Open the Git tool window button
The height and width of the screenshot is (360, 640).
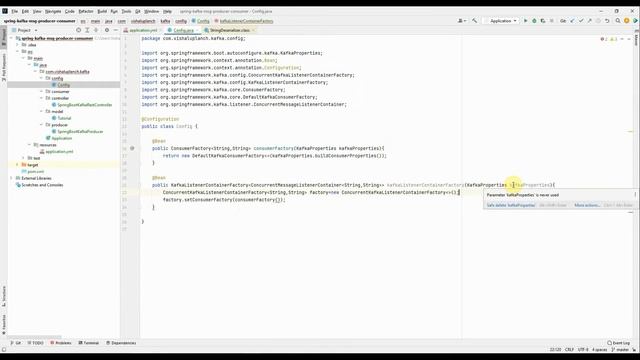pyautogui.click(x=16, y=343)
